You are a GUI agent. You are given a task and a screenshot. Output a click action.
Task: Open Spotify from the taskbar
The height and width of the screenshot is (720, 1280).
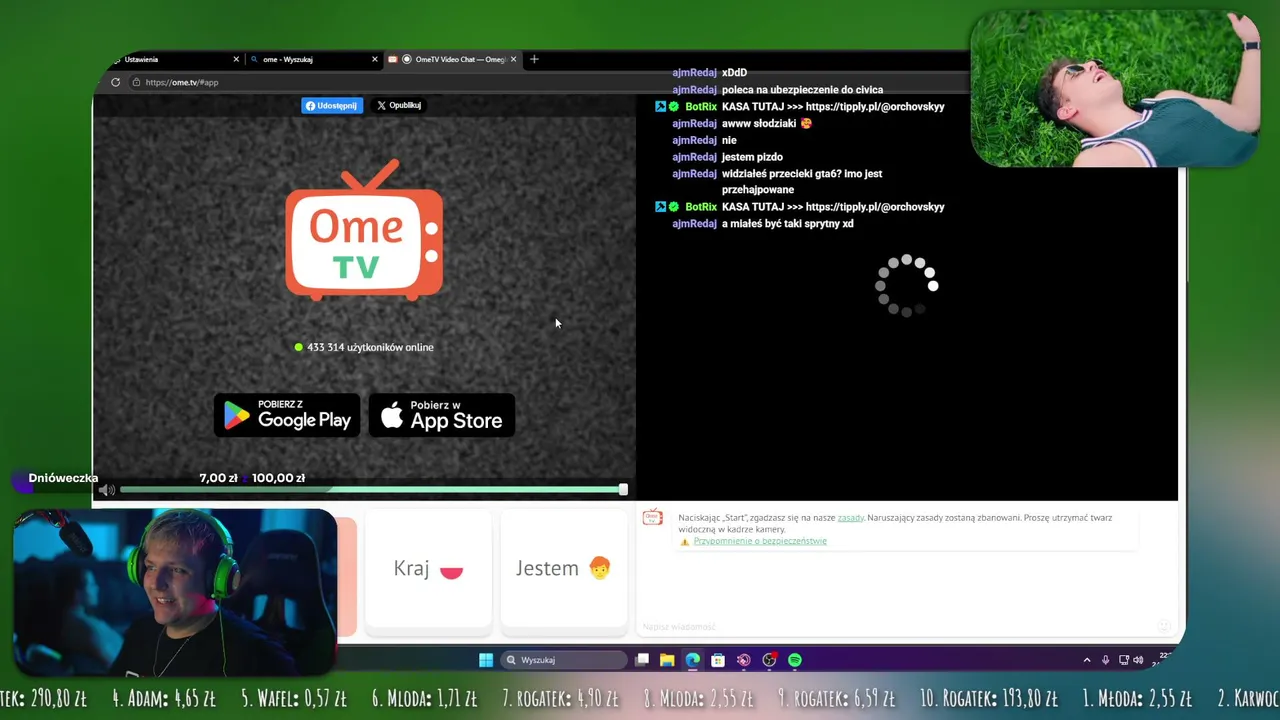(795, 660)
